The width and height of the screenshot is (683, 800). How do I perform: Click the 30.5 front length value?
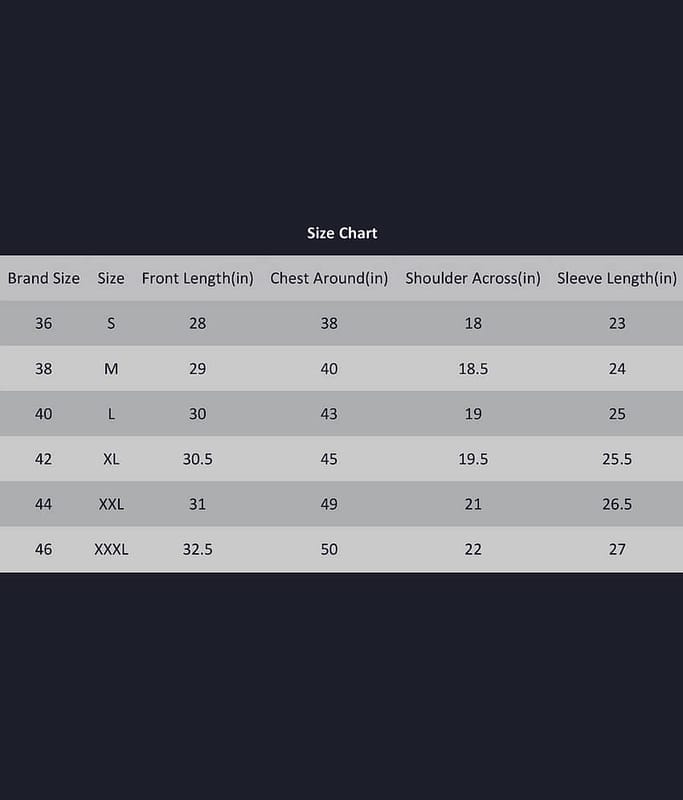197,459
